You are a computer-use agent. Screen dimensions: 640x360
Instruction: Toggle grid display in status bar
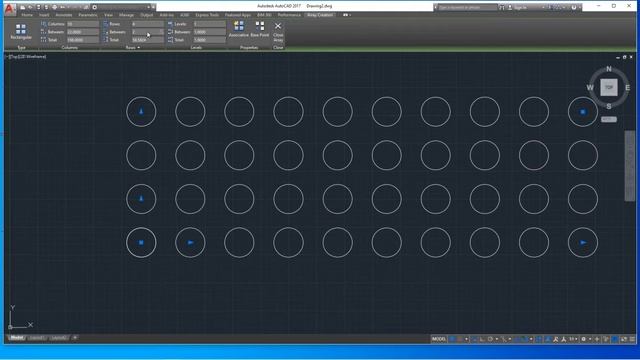pos(452,339)
